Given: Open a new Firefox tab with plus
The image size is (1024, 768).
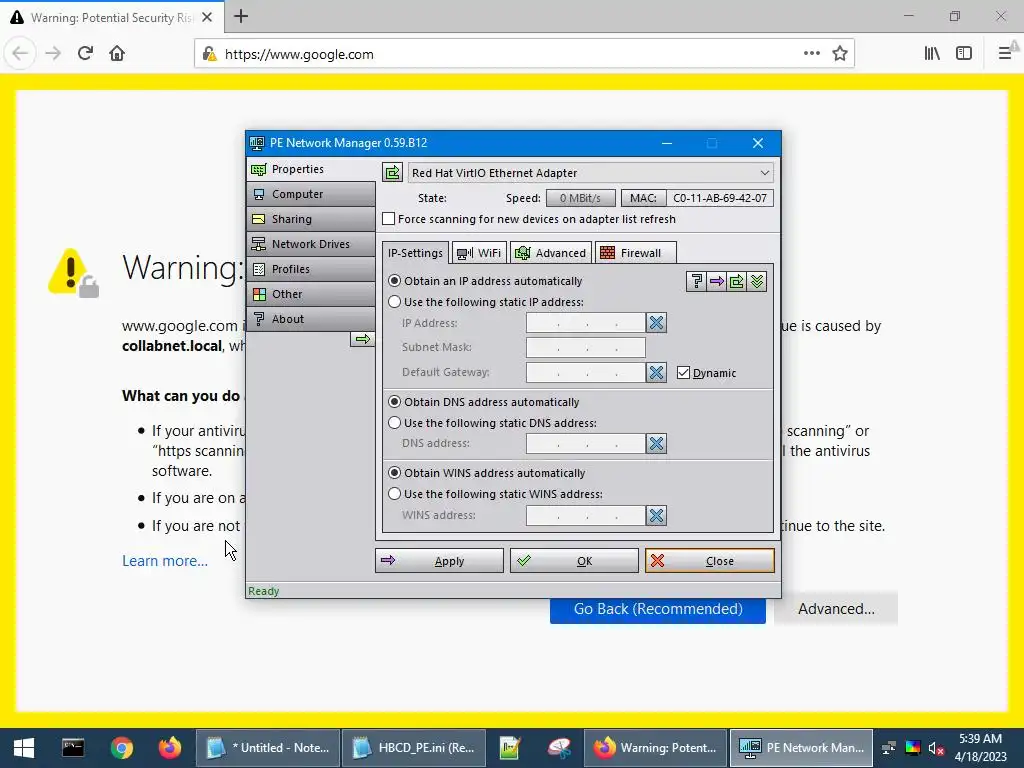Looking at the screenshot, I should 241,16.
